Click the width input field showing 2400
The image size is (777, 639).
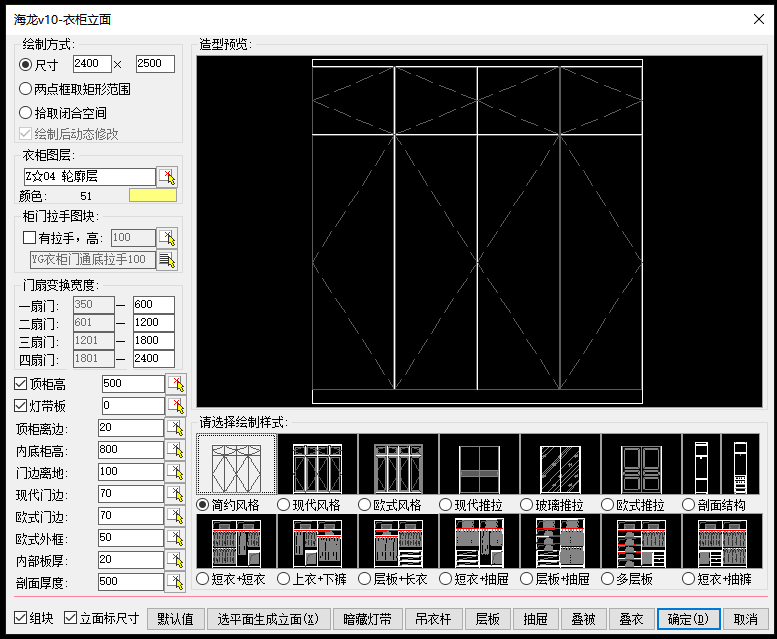(92, 64)
